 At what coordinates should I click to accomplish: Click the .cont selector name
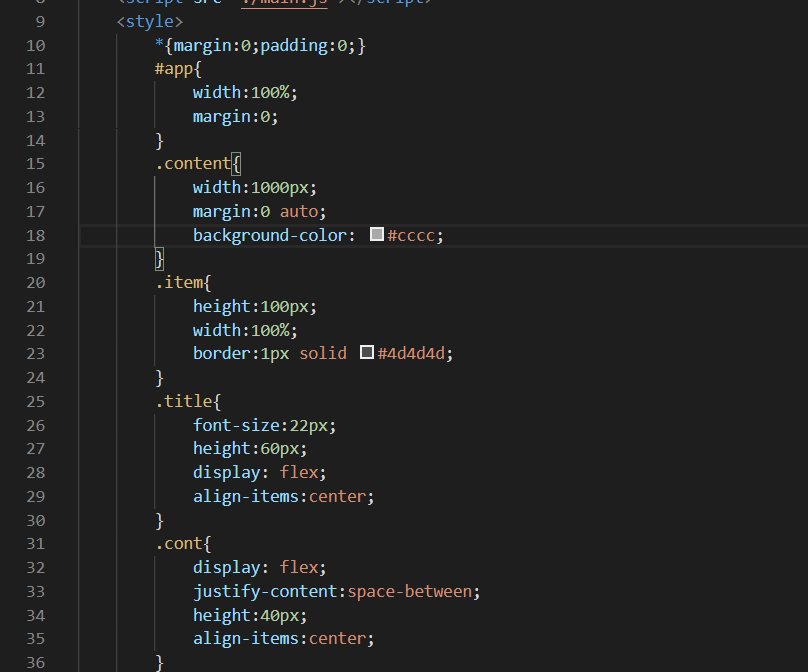[x=176, y=543]
